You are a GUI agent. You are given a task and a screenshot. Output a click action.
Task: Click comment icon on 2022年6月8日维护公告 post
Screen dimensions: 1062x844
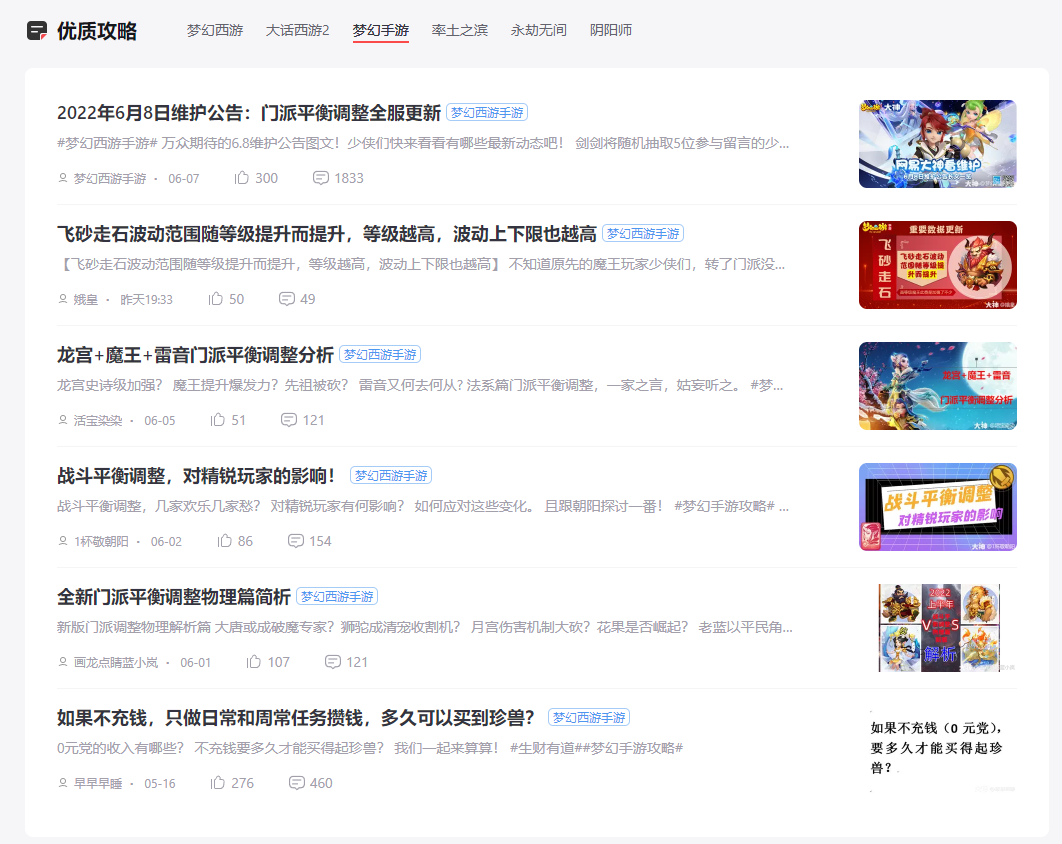click(x=320, y=178)
